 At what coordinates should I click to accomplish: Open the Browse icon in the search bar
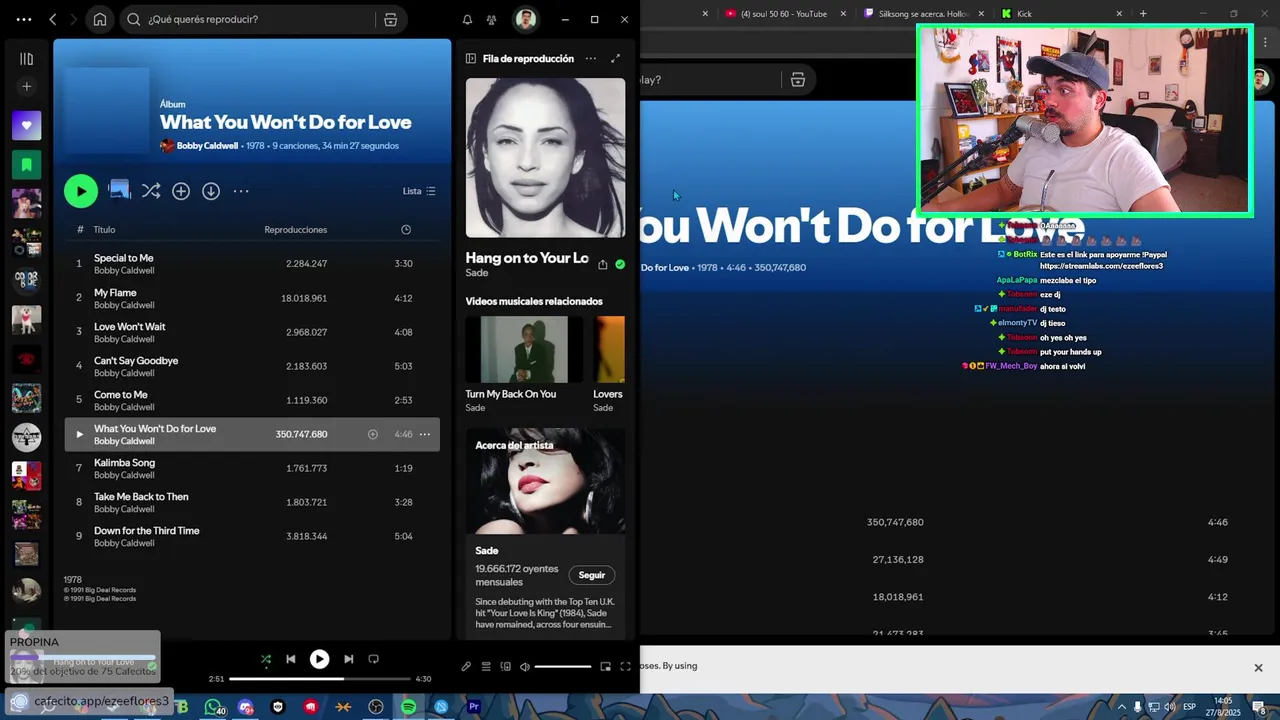(391, 19)
